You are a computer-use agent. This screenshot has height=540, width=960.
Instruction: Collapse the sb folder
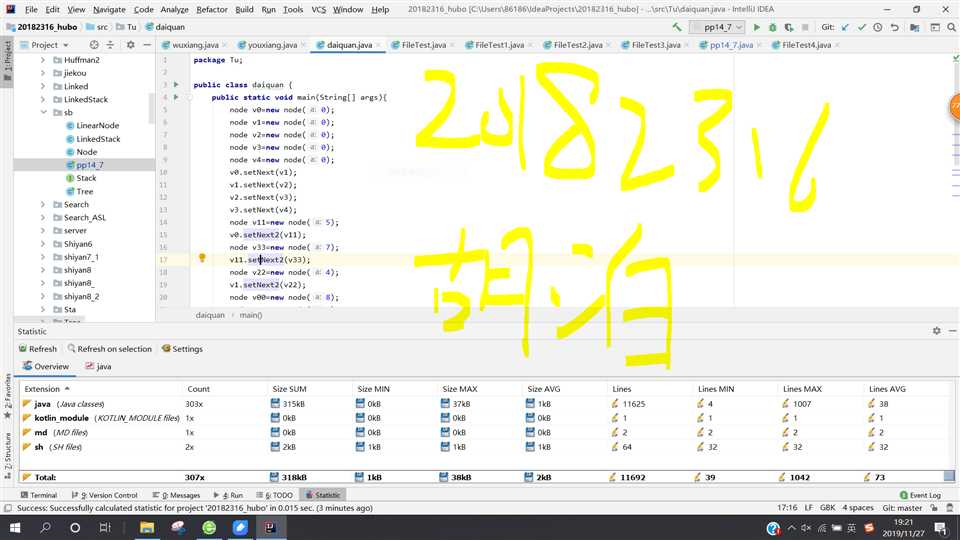43,113
